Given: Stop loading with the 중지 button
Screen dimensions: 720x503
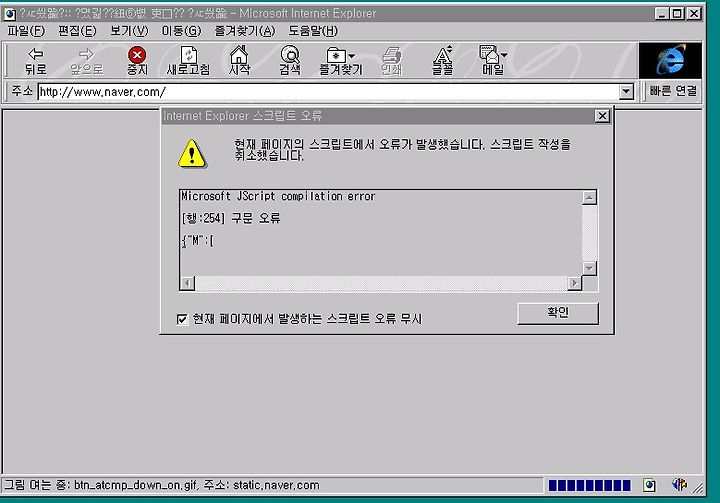Looking at the screenshot, I should click(137, 61).
